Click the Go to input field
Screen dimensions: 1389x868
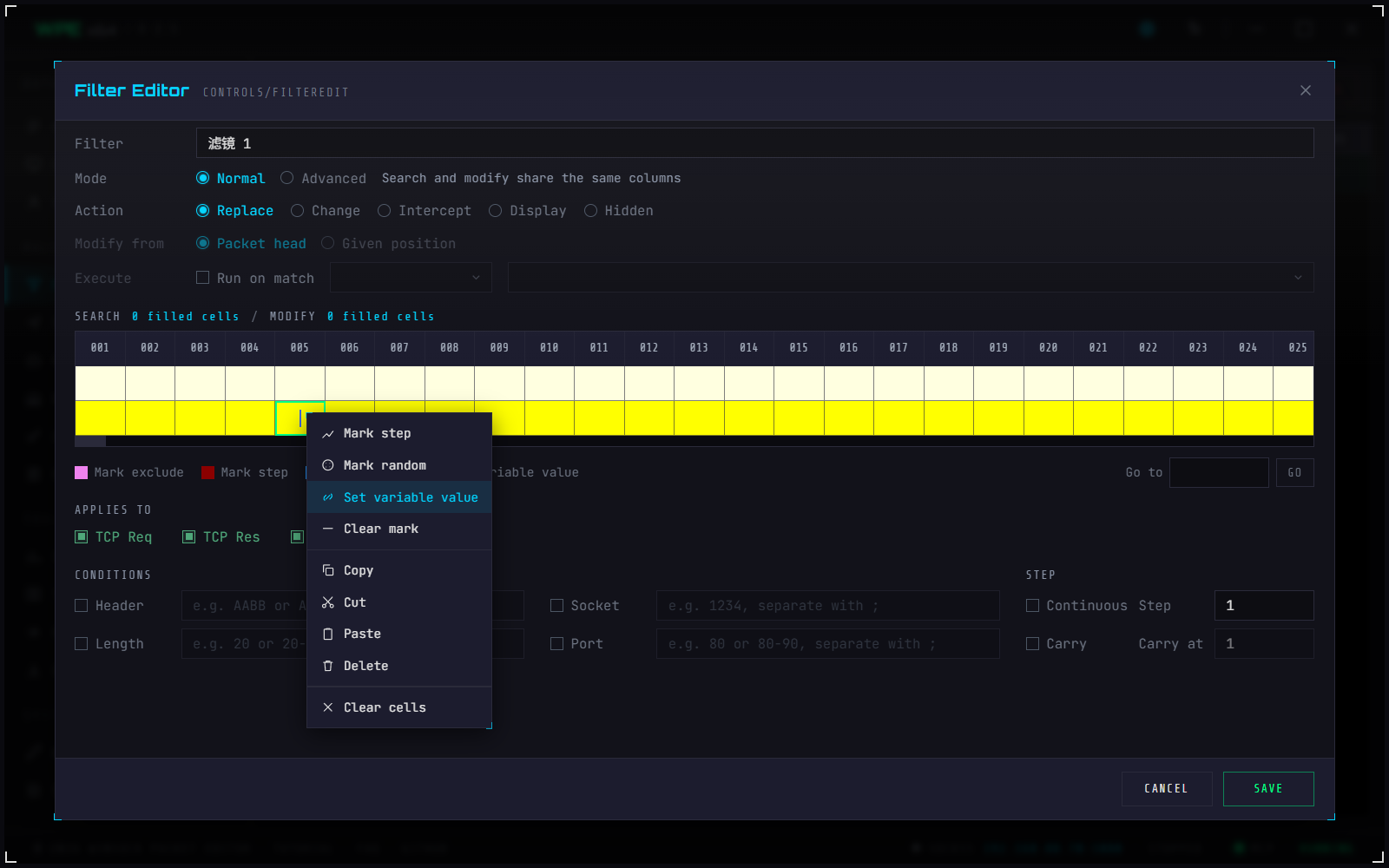click(1219, 473)
